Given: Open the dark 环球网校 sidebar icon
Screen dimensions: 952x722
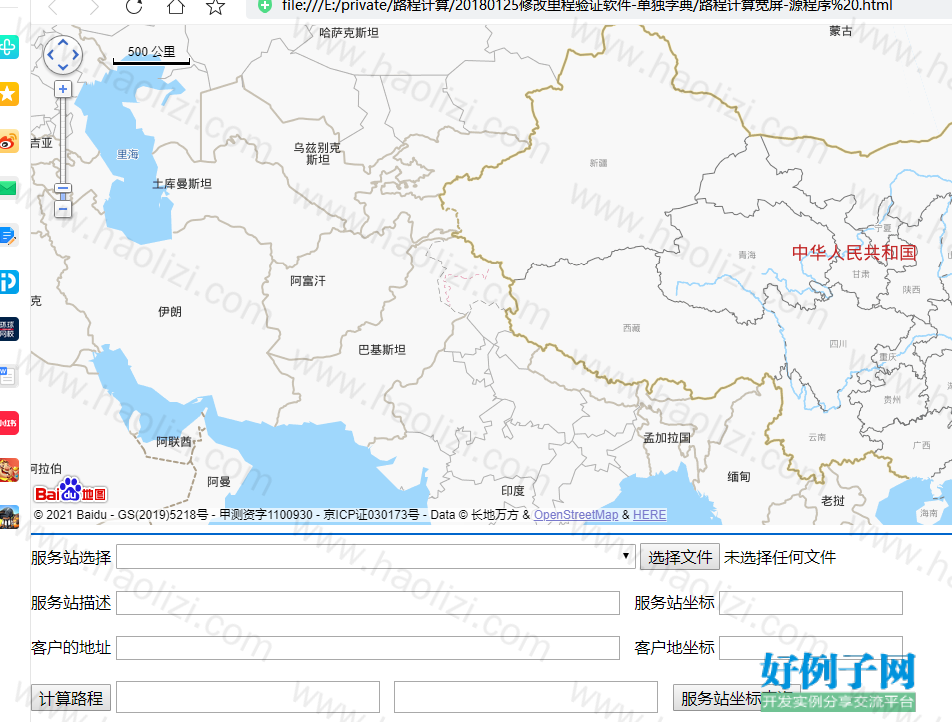Looking at the screenshot, I should tap(8, 329).
